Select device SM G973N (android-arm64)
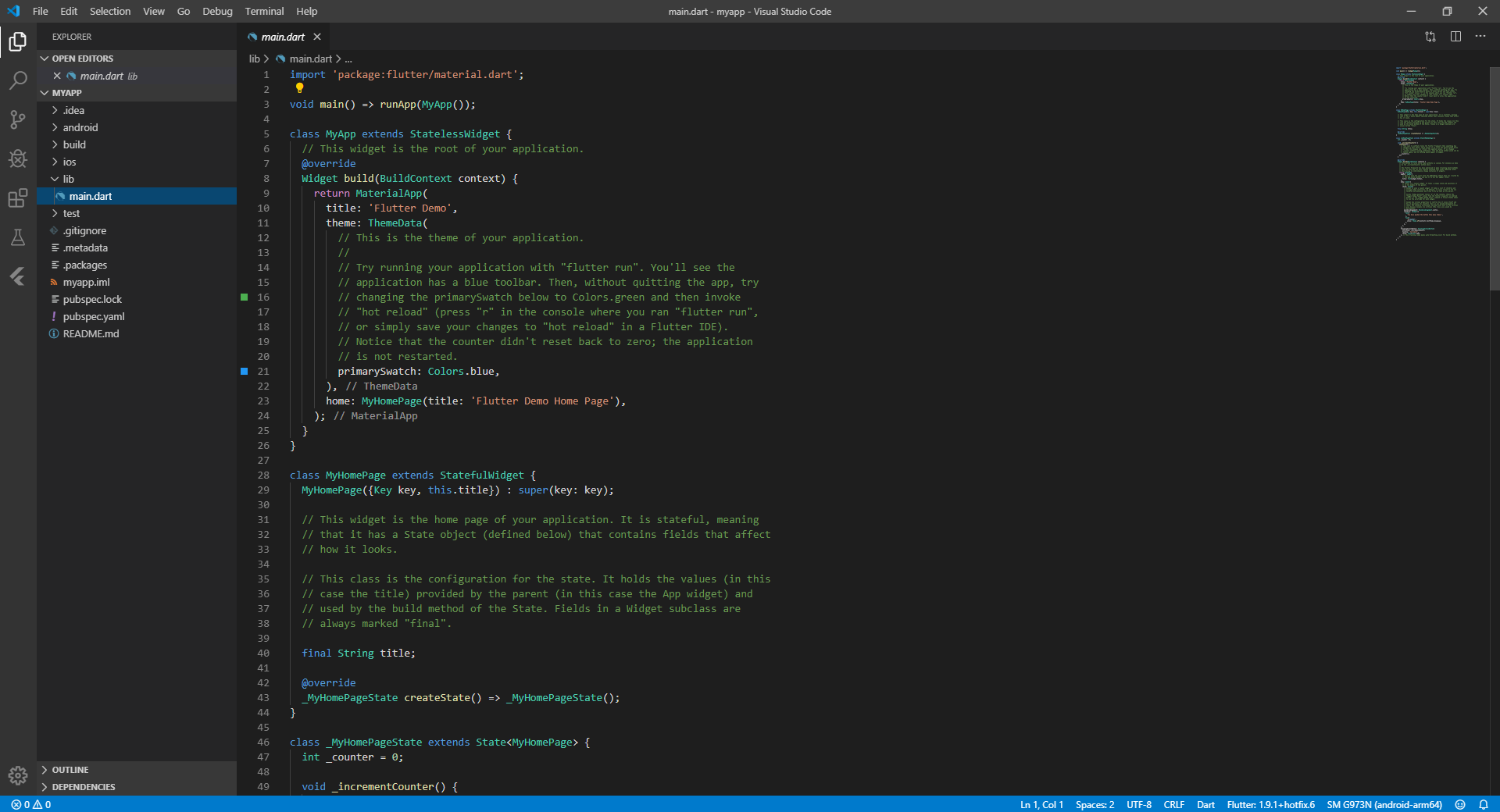The height and width of the screenshot is (812, 1500). point(1384,804)
